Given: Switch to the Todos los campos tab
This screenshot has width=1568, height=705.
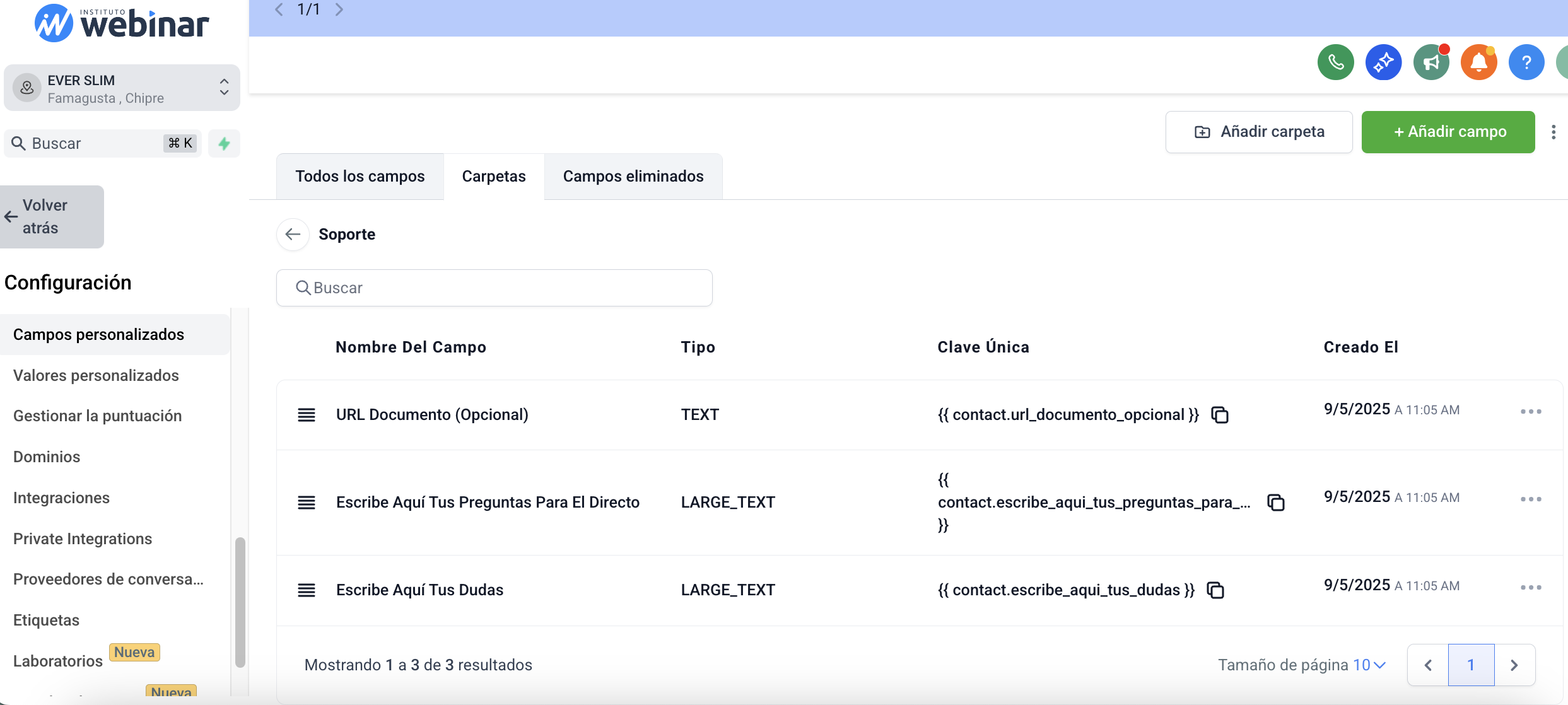Looking at the screenshot, I should point(360,177).
